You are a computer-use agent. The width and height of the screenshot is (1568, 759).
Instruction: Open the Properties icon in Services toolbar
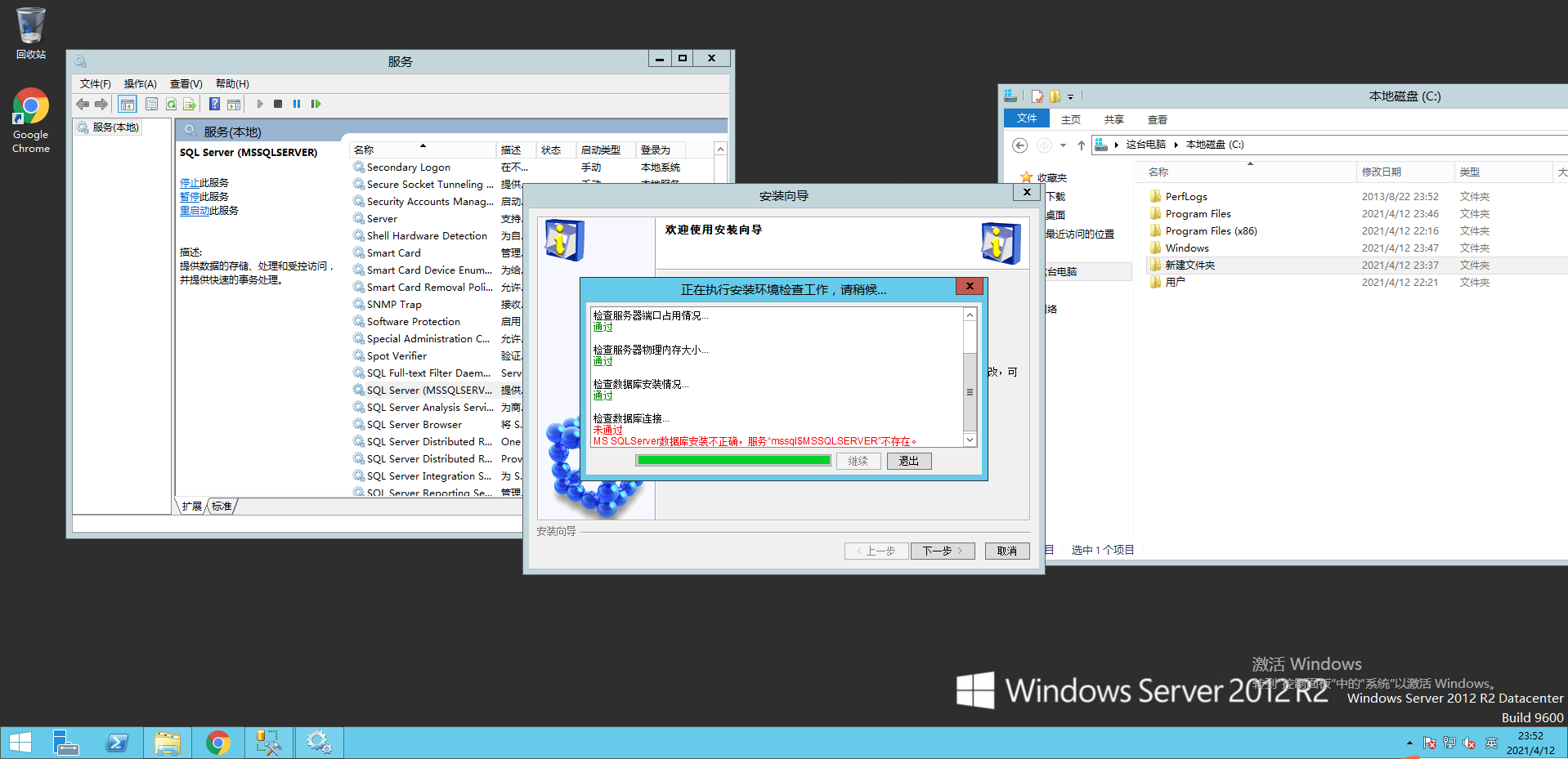click(x=151, y=105)
